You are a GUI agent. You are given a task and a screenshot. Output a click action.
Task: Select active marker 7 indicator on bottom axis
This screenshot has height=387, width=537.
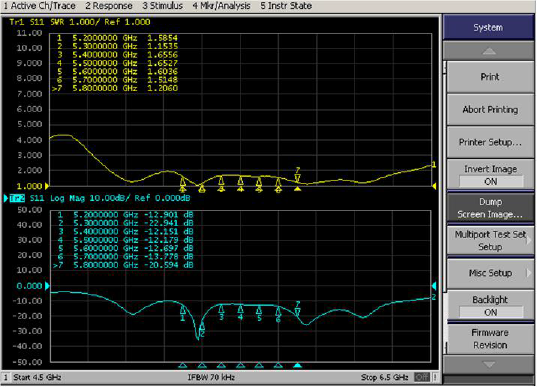click(x=297, y=365)
